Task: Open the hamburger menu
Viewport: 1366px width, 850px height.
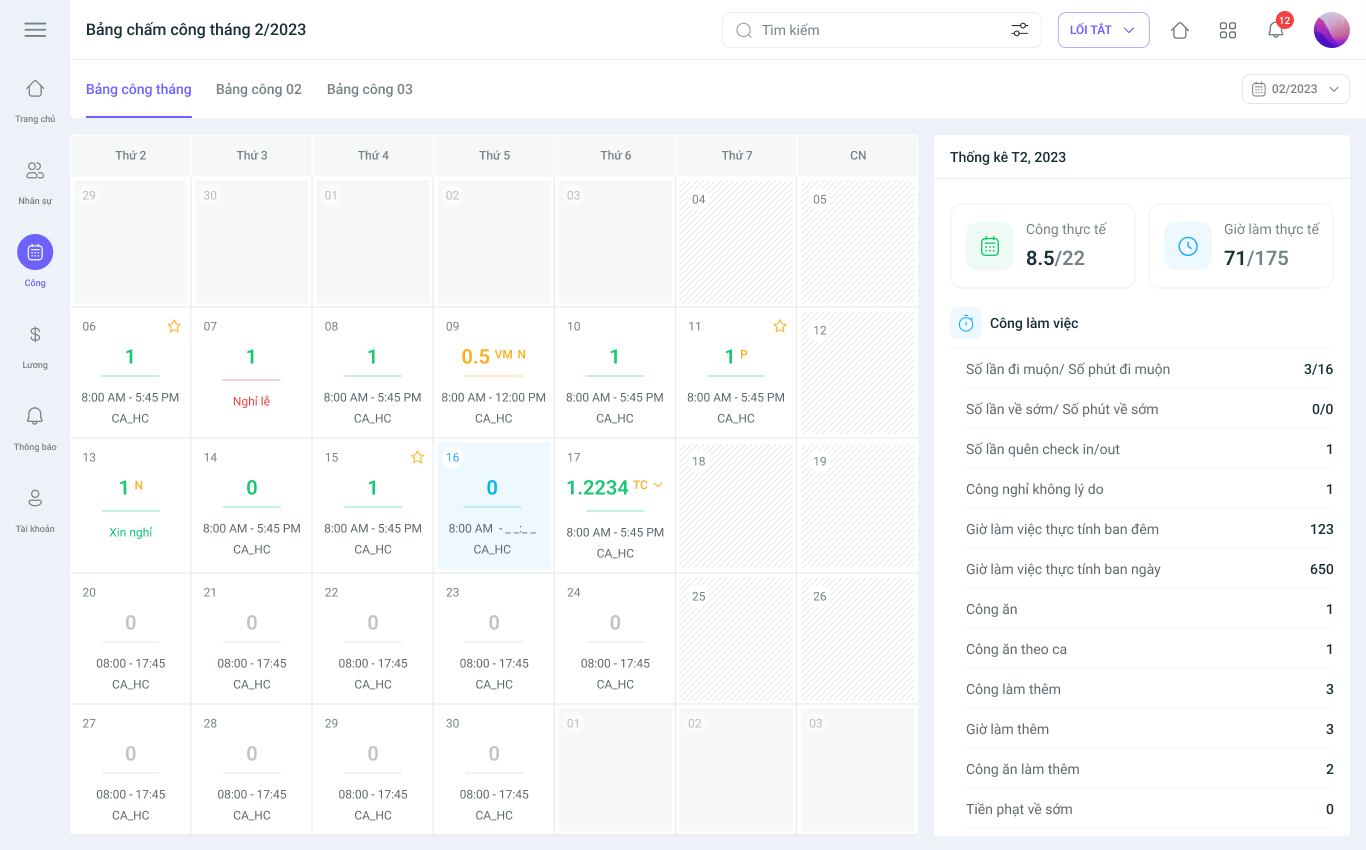Action: (35, 30)
